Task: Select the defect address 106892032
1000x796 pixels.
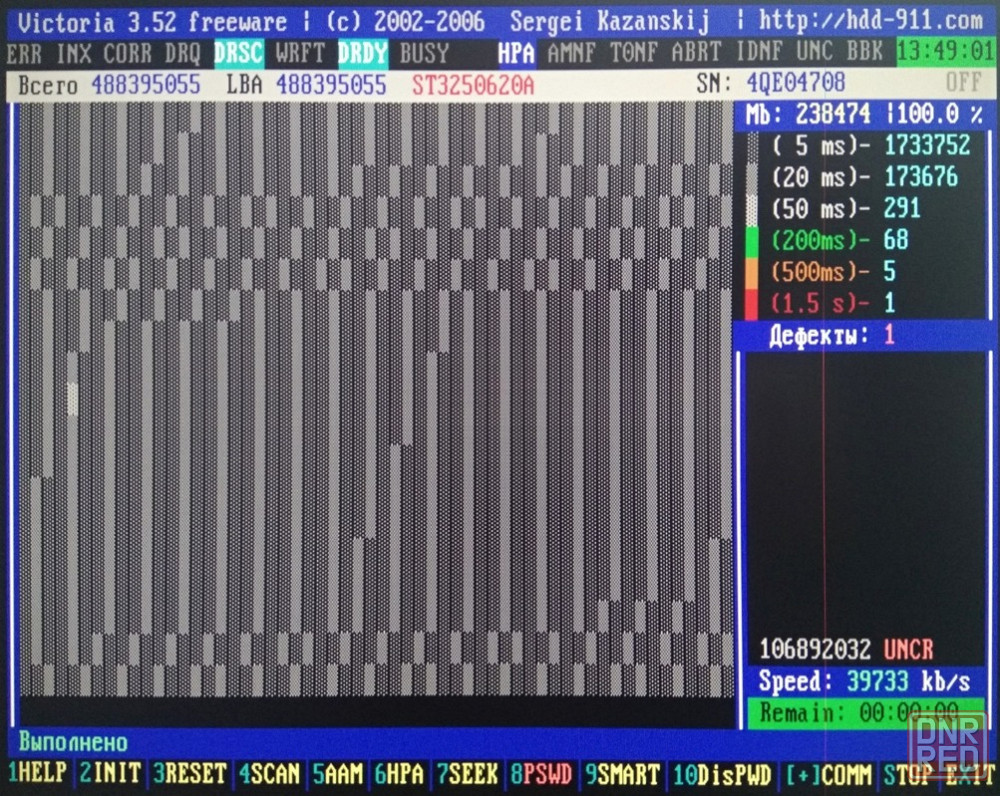Action: (814, 650)
